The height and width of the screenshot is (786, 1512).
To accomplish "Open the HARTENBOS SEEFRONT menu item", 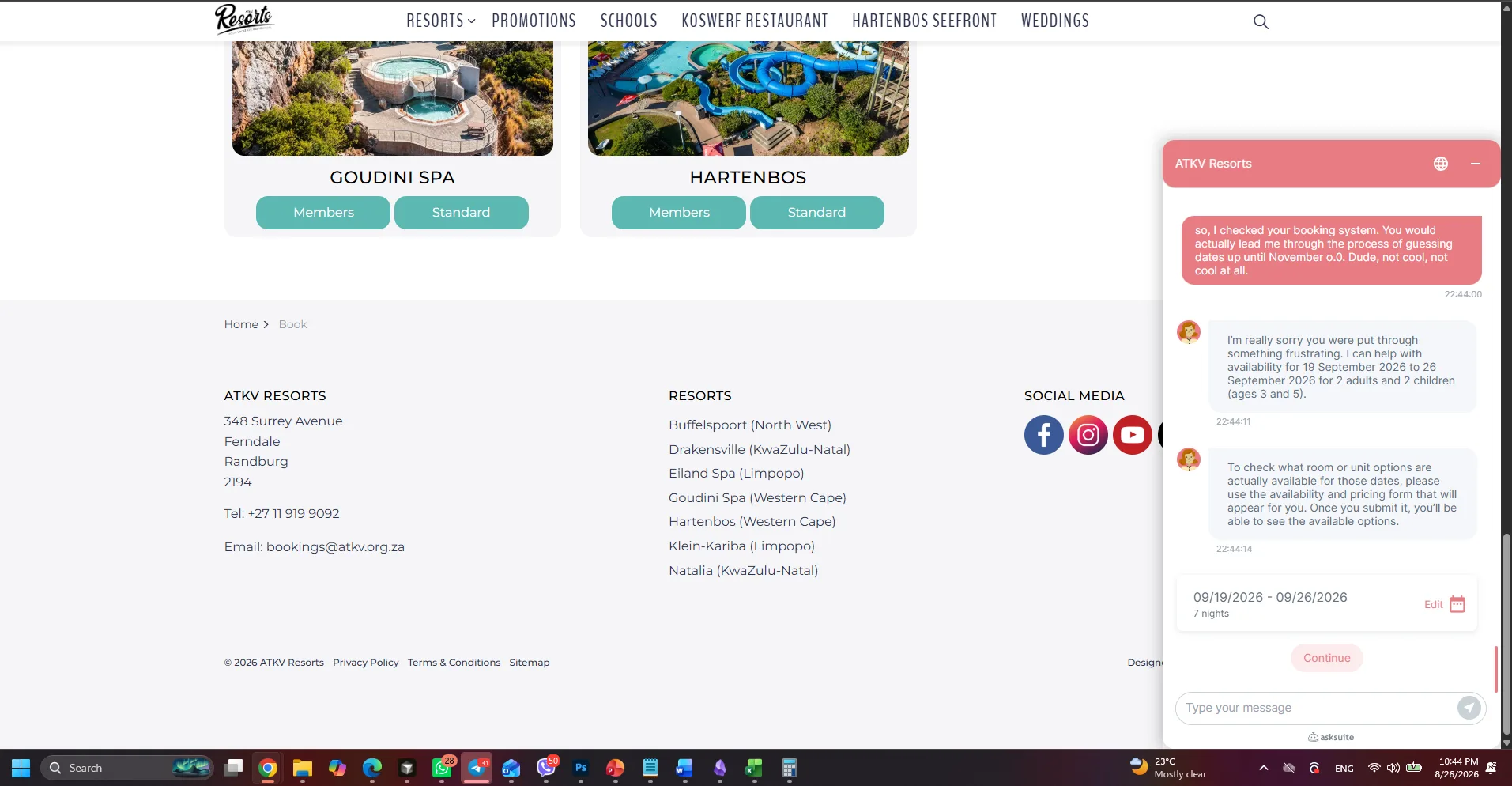I will pyautogui.click(x=925, y=21).
